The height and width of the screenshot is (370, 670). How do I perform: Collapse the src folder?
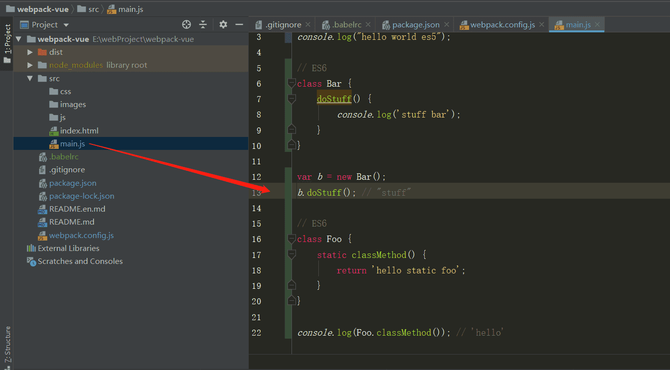pyautogui.click(x=30, y=78)
